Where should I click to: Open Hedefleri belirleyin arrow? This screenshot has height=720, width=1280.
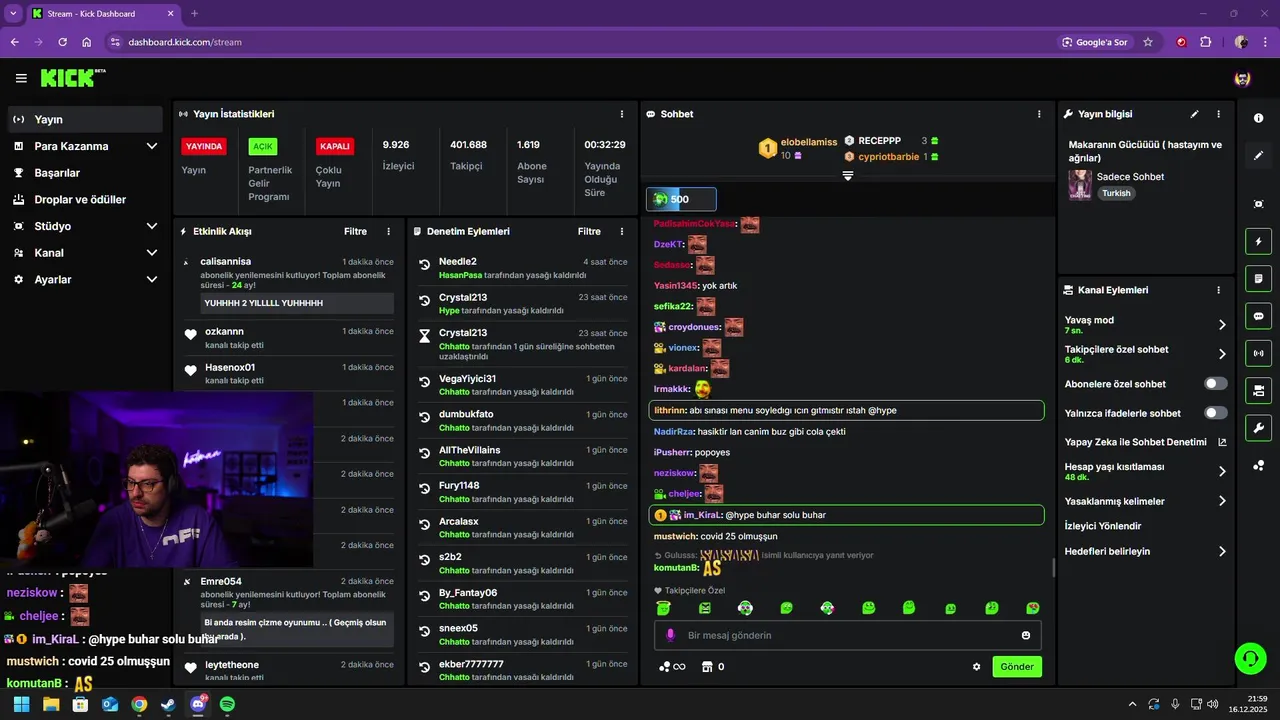coord(1222,551)
